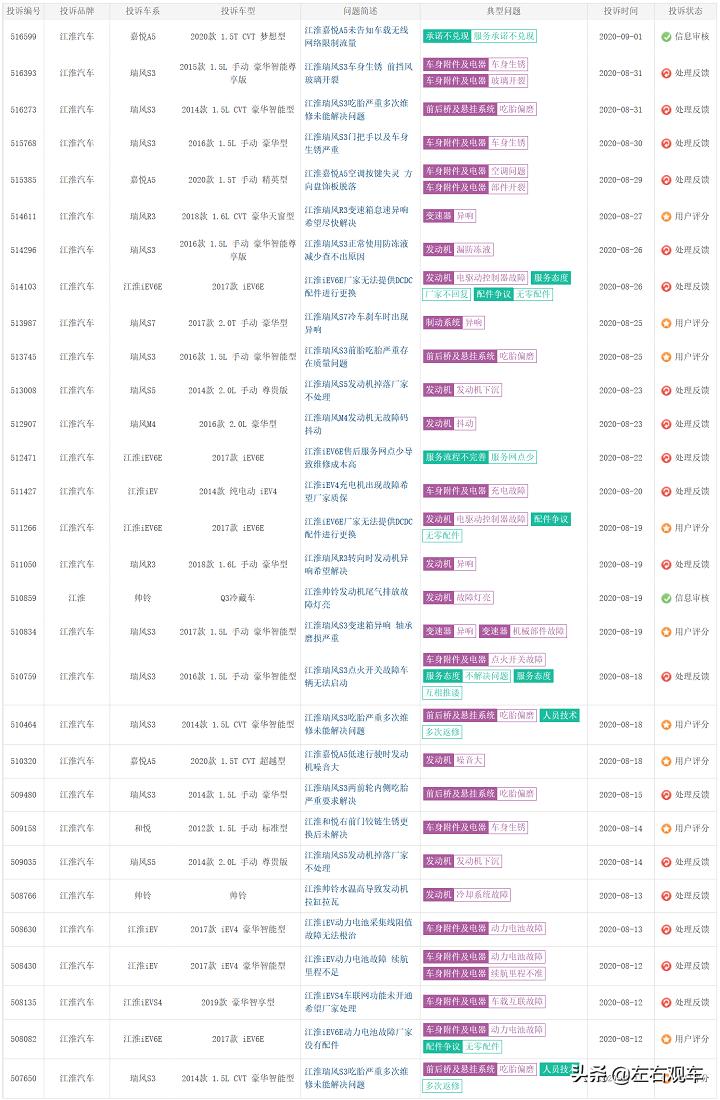
Task: Click the 点火开关故障 tag in row 510759
Action: [517, 659]
